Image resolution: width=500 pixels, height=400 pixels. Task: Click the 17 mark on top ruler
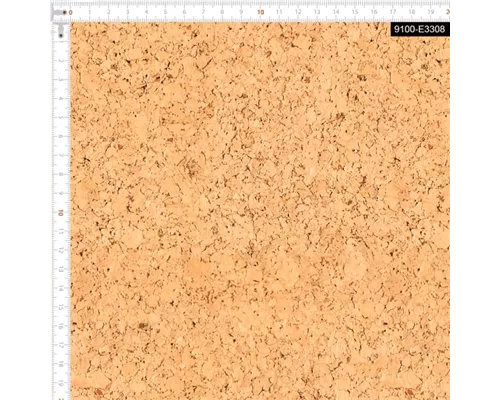click(x=393, y=12)
